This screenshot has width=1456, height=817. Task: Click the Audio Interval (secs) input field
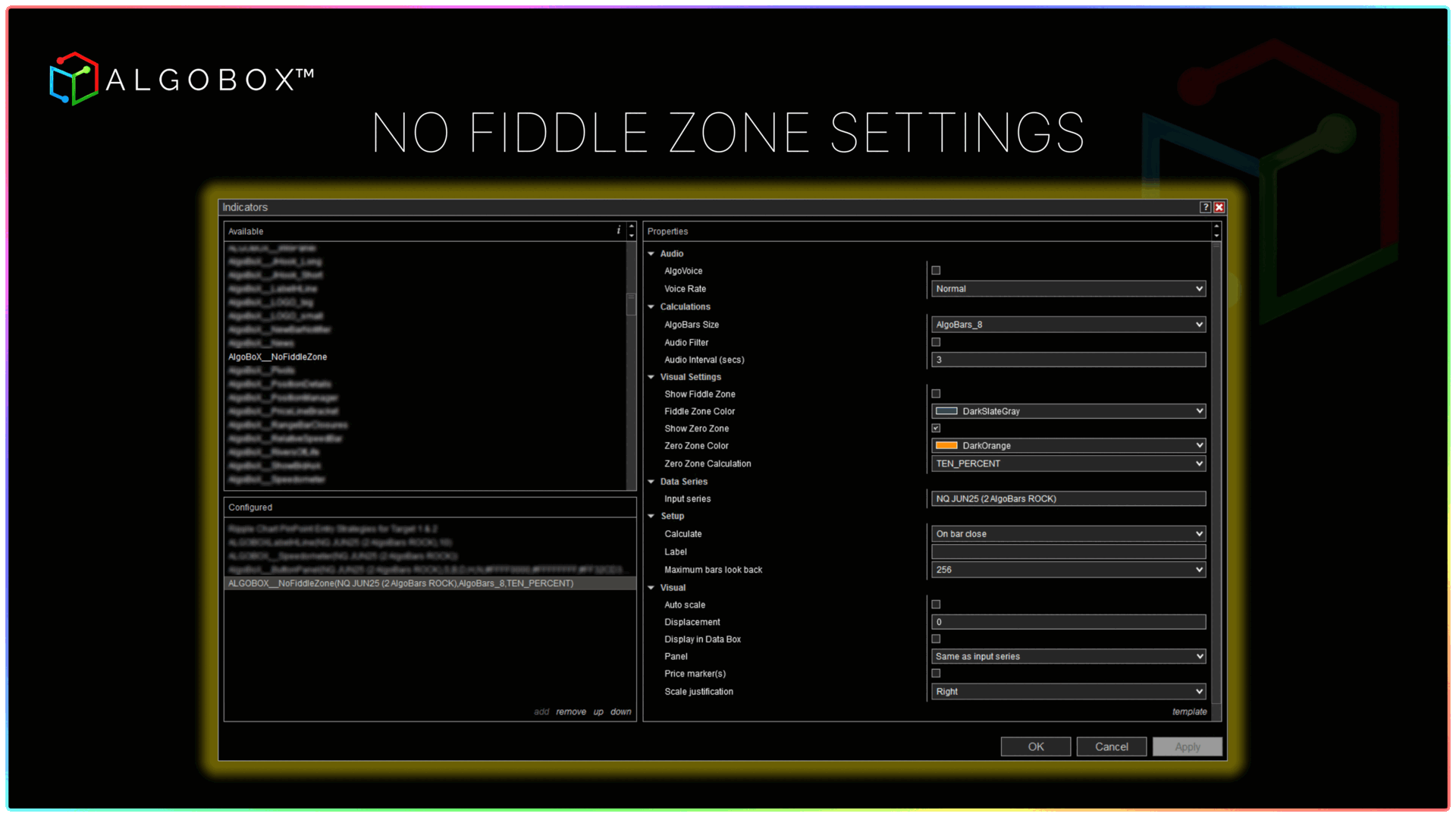tap(1068, 360)
